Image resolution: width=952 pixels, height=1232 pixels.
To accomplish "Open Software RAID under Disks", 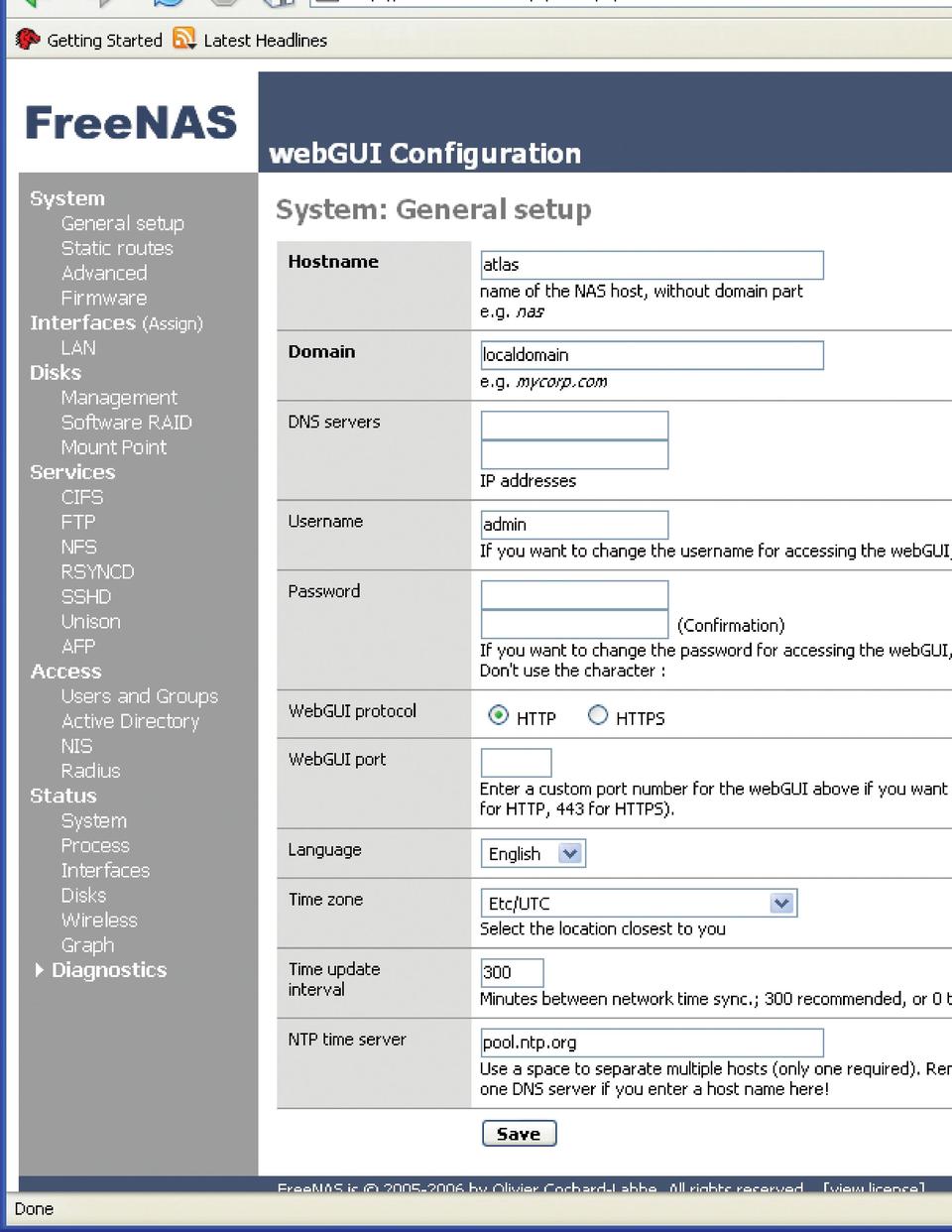I will coord(126,423).
